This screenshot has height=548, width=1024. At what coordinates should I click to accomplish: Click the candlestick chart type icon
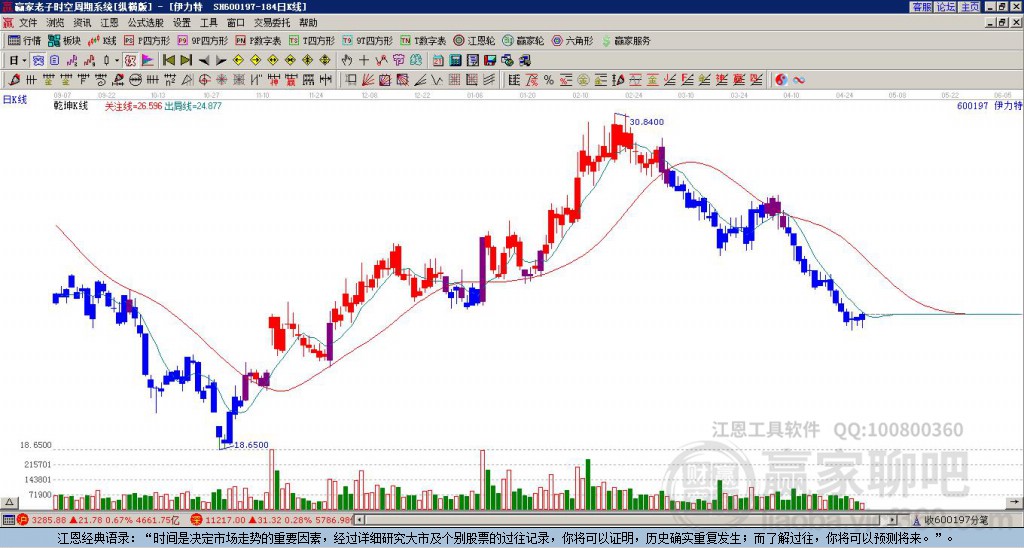coord(107,61)
